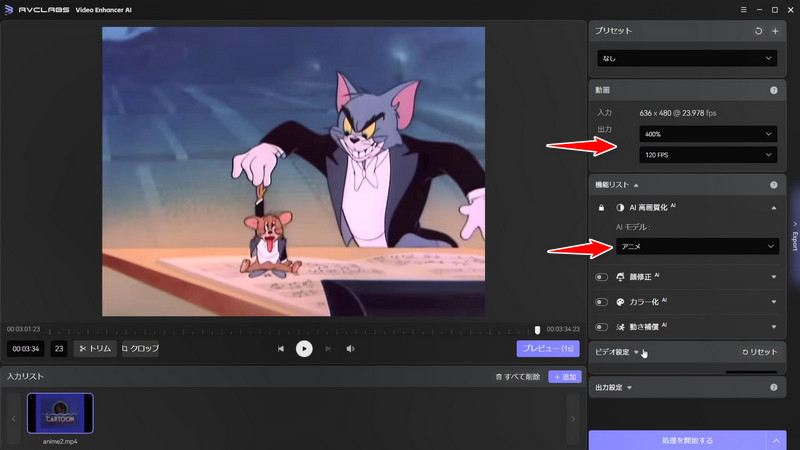This screenshot has height=450, width=800.
Task: Click the AVCLabs logo icon
Action: click(9, 10)
